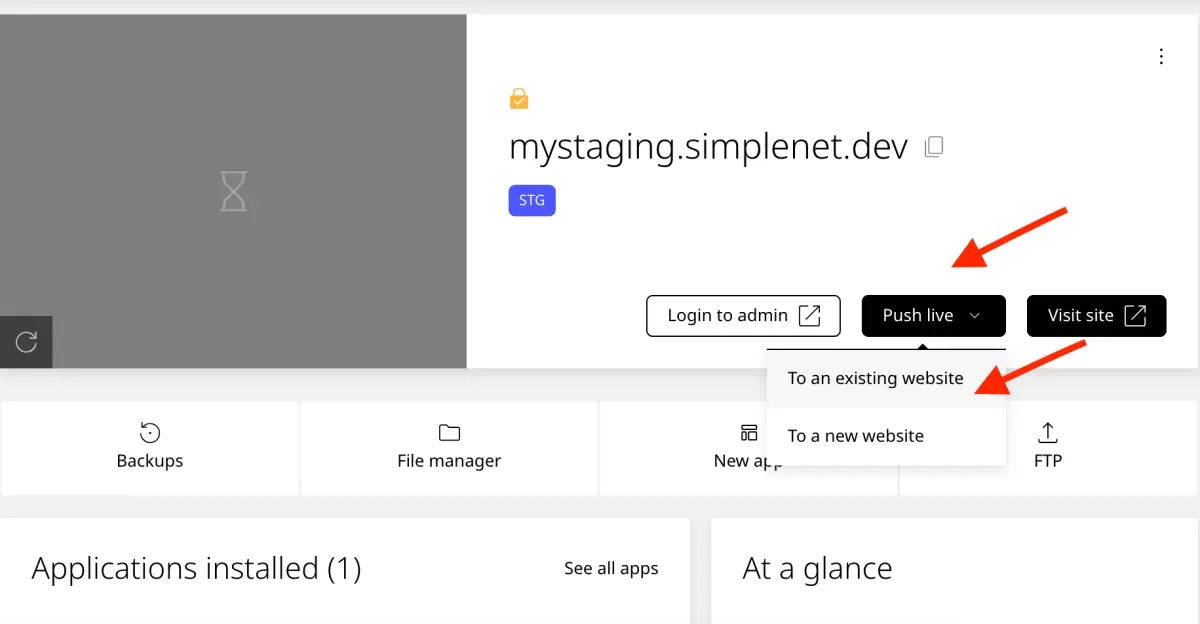Click the FTP upload arrow icon

click(1047, 432)
